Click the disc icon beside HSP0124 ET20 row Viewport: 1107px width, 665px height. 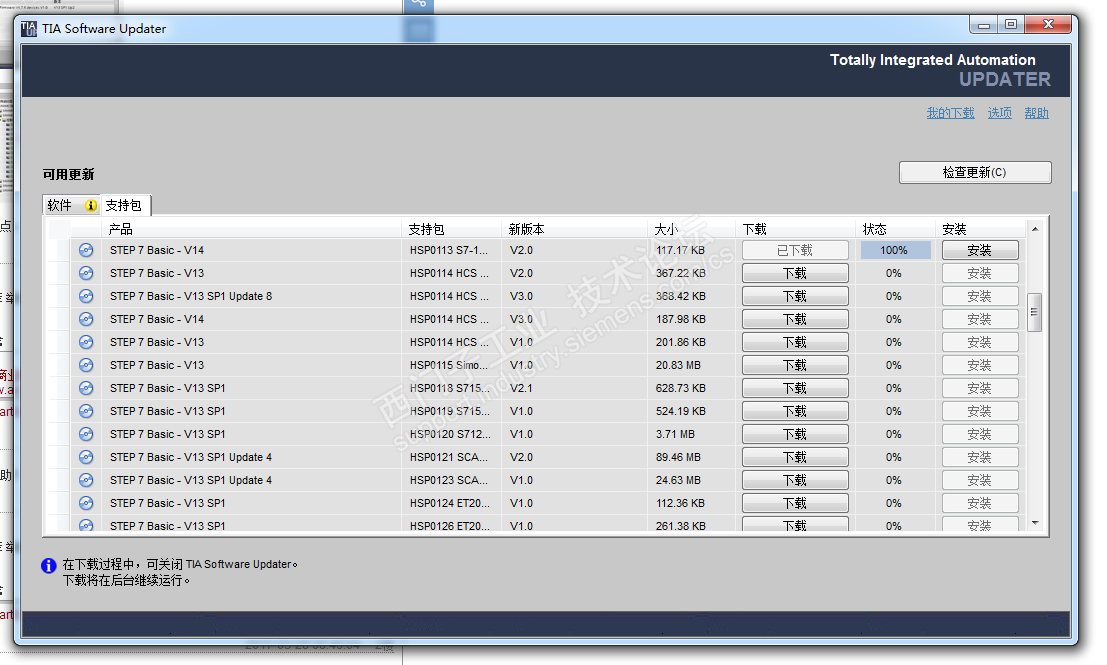pos(86,503)
